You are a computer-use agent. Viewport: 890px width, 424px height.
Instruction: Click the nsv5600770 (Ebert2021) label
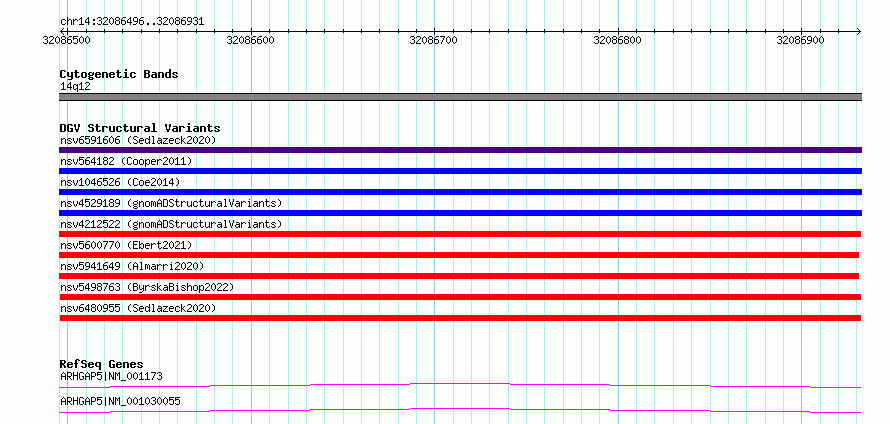(x=126, y=245)
